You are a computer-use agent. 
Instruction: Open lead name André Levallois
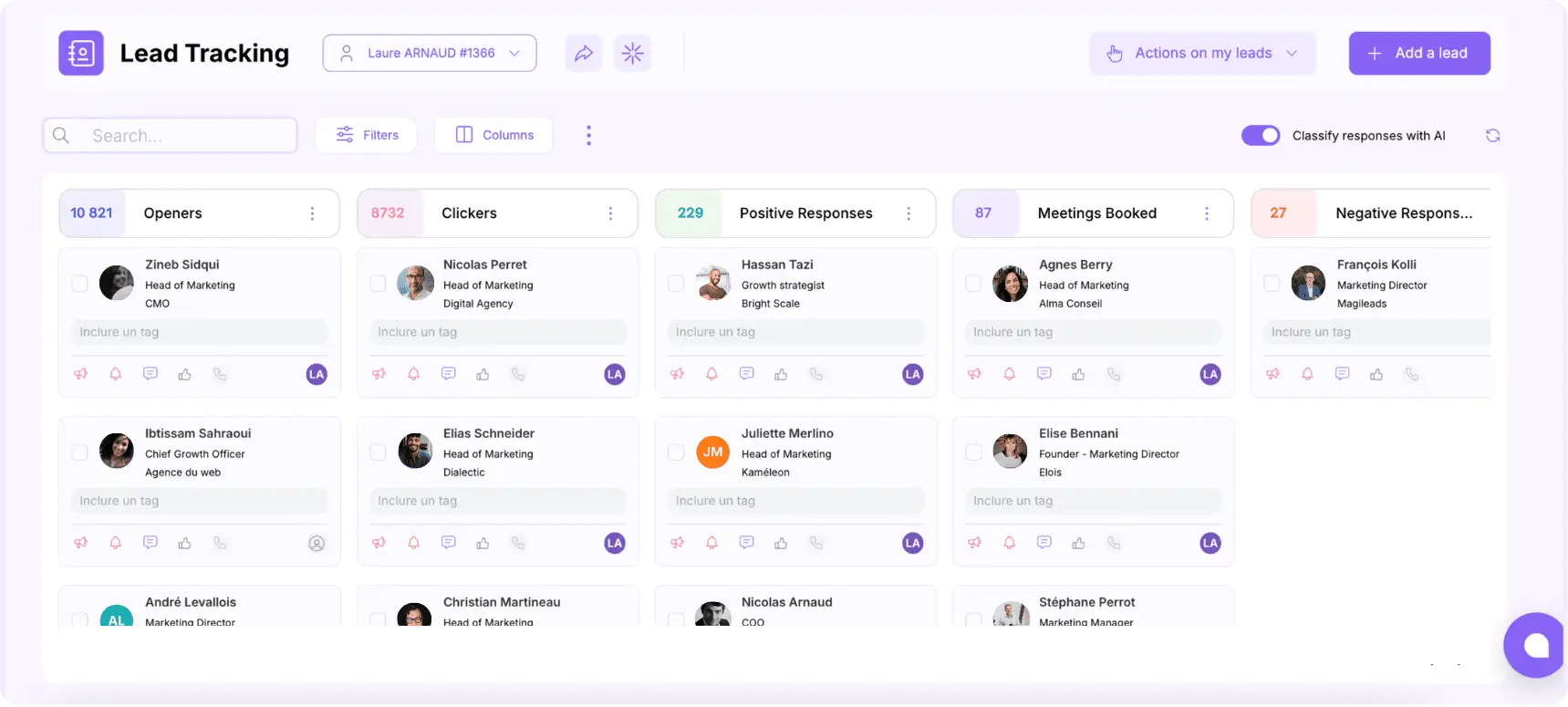pos(191,602)
